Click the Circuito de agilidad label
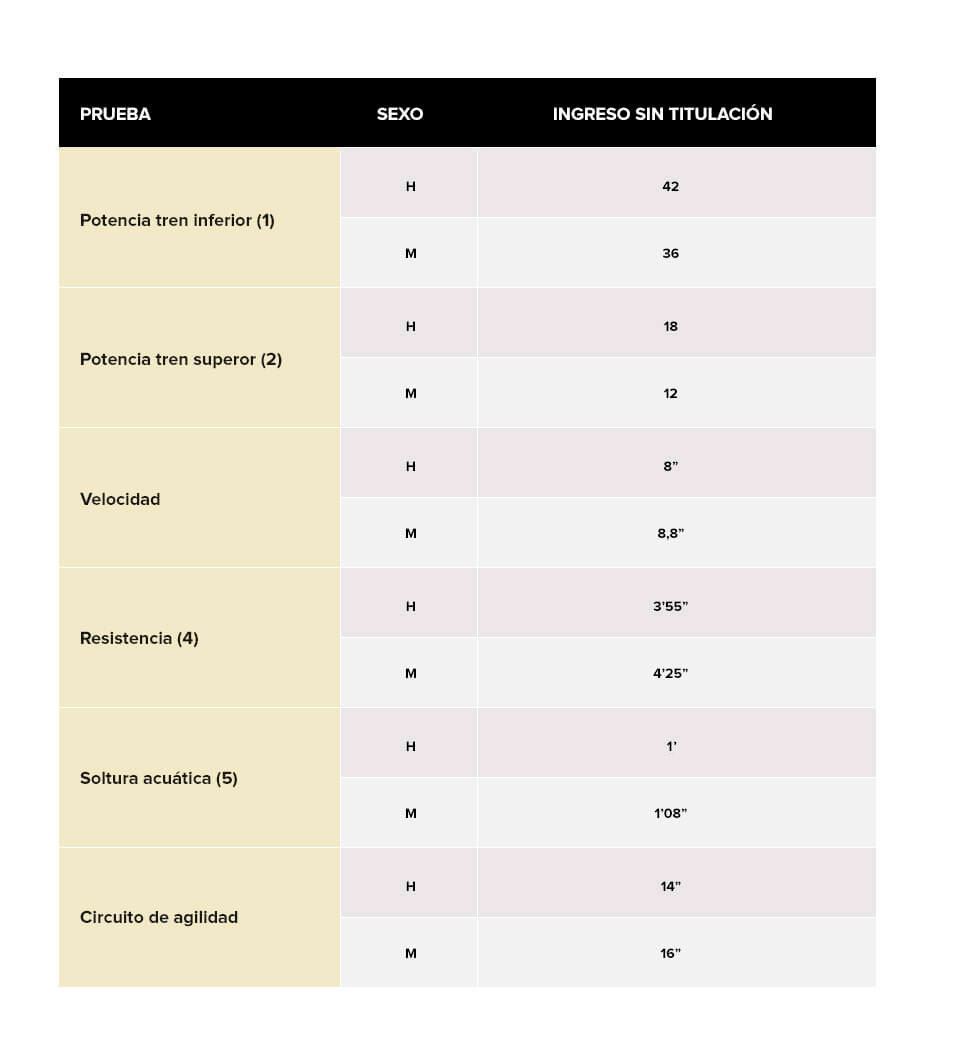The width and height of the screenshot is (962, 1064). pyautogui.click(x=159, y=917)
